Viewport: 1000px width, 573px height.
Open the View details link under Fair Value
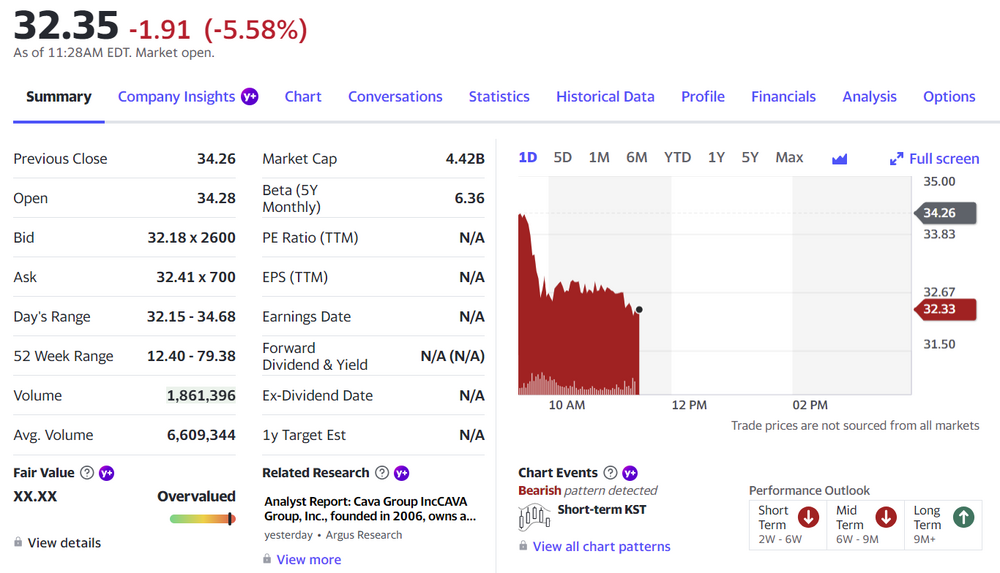click(64, 543)
